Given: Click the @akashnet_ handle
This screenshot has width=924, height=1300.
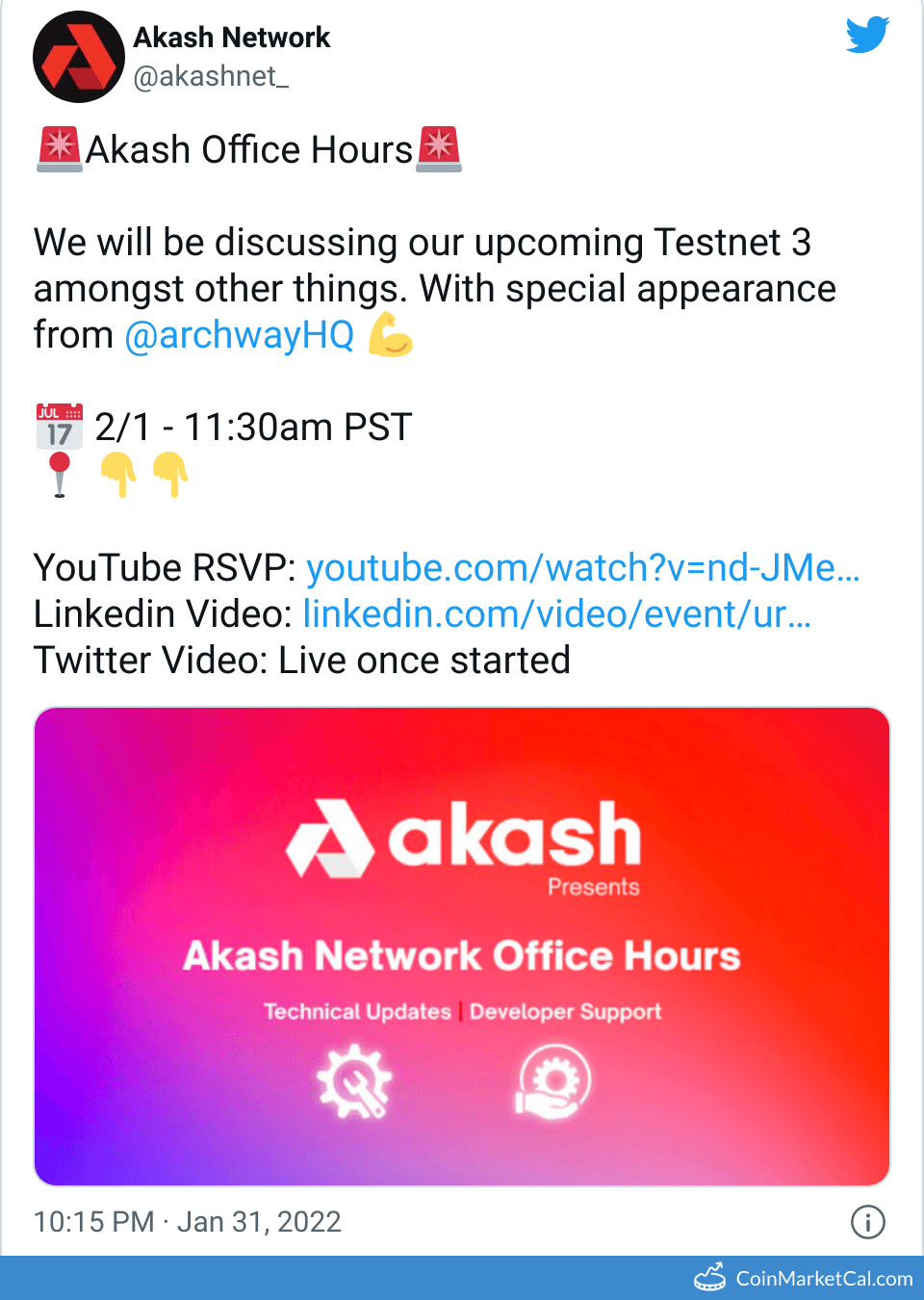Looking at the screenshot, I should point(211,76).
